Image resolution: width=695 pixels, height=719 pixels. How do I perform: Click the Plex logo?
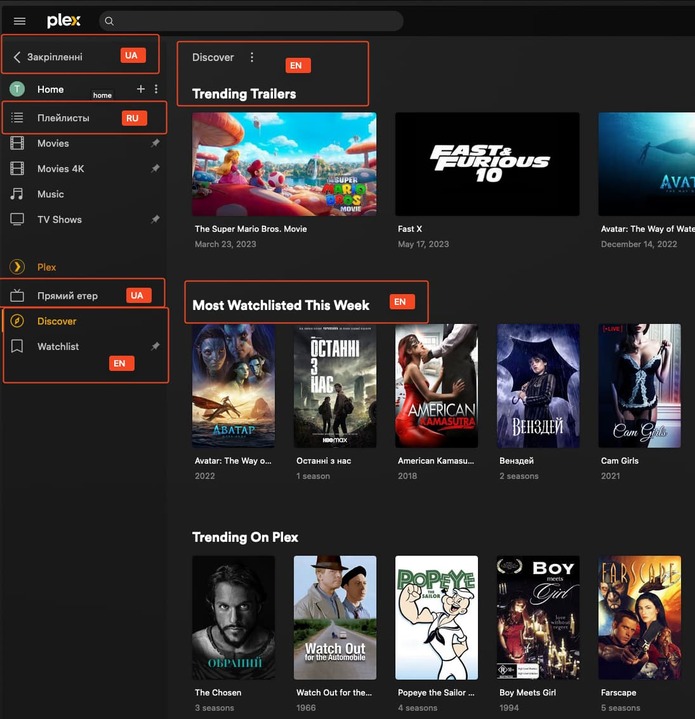point(63,21)
